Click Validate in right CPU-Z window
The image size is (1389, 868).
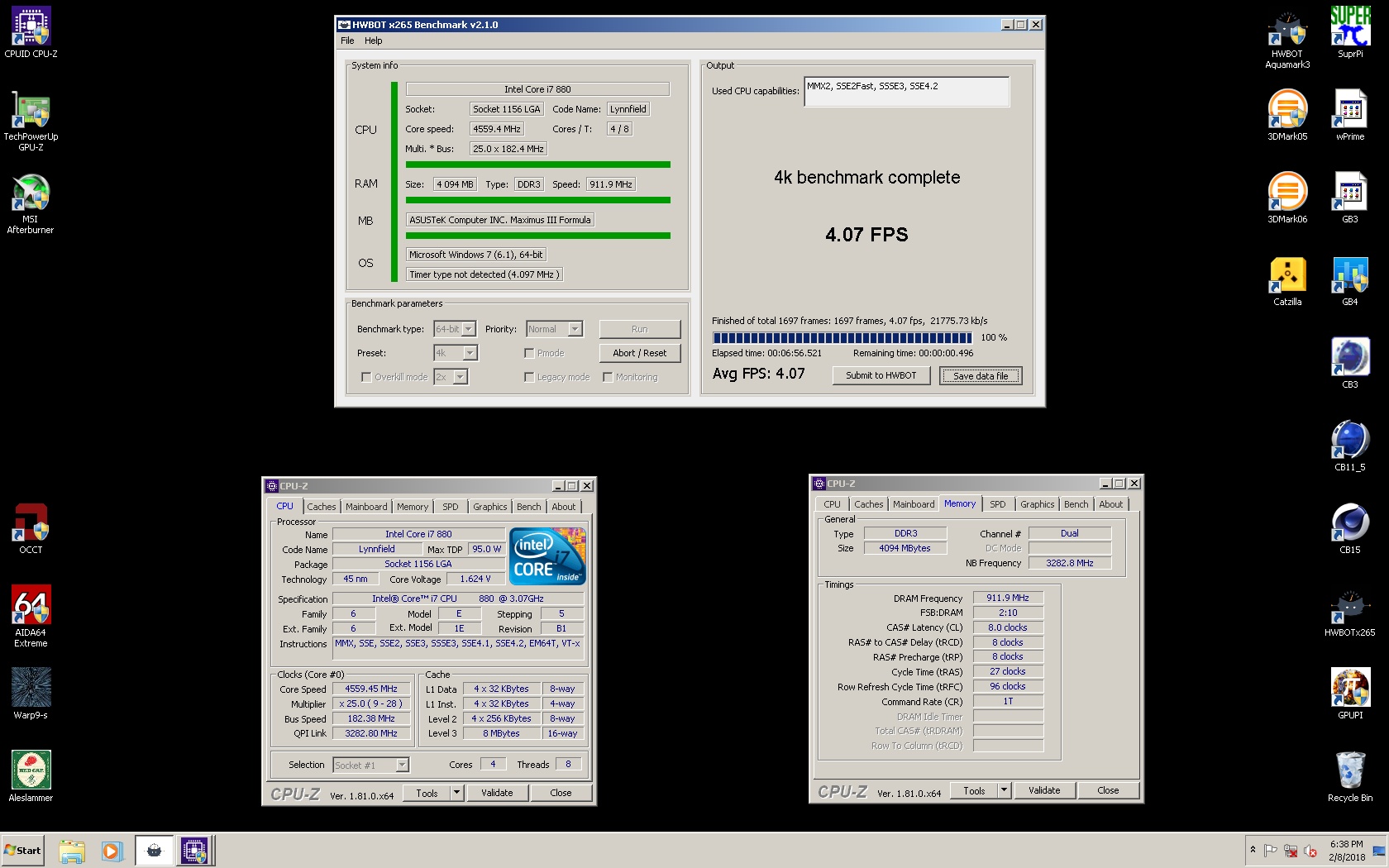tap(1044, 790)
